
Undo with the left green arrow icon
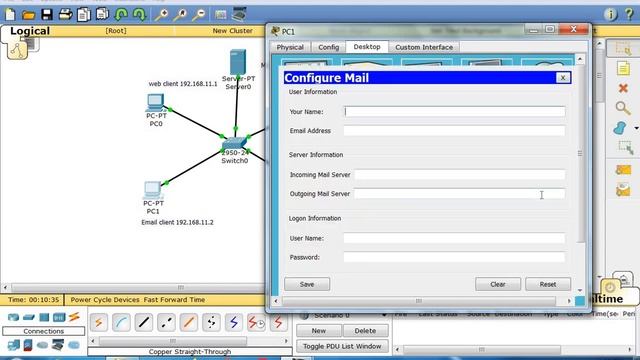[121, 15]
